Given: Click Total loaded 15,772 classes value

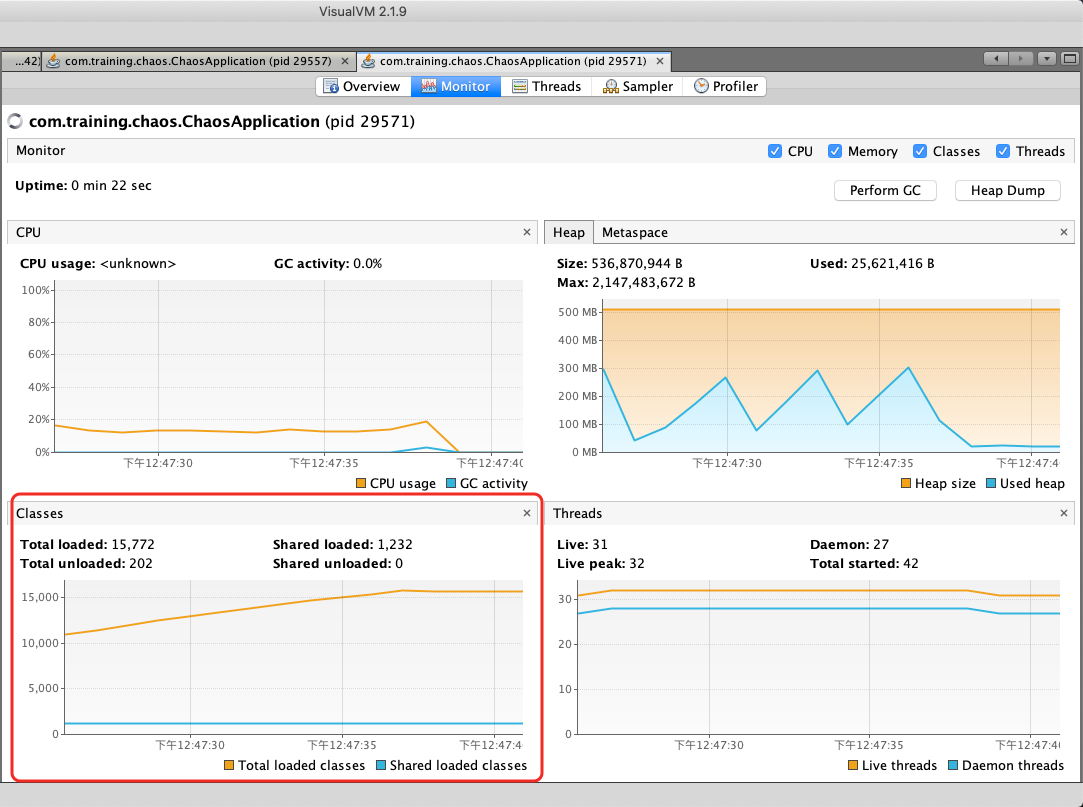Looking at the screenshot, I should coord(133,544).
